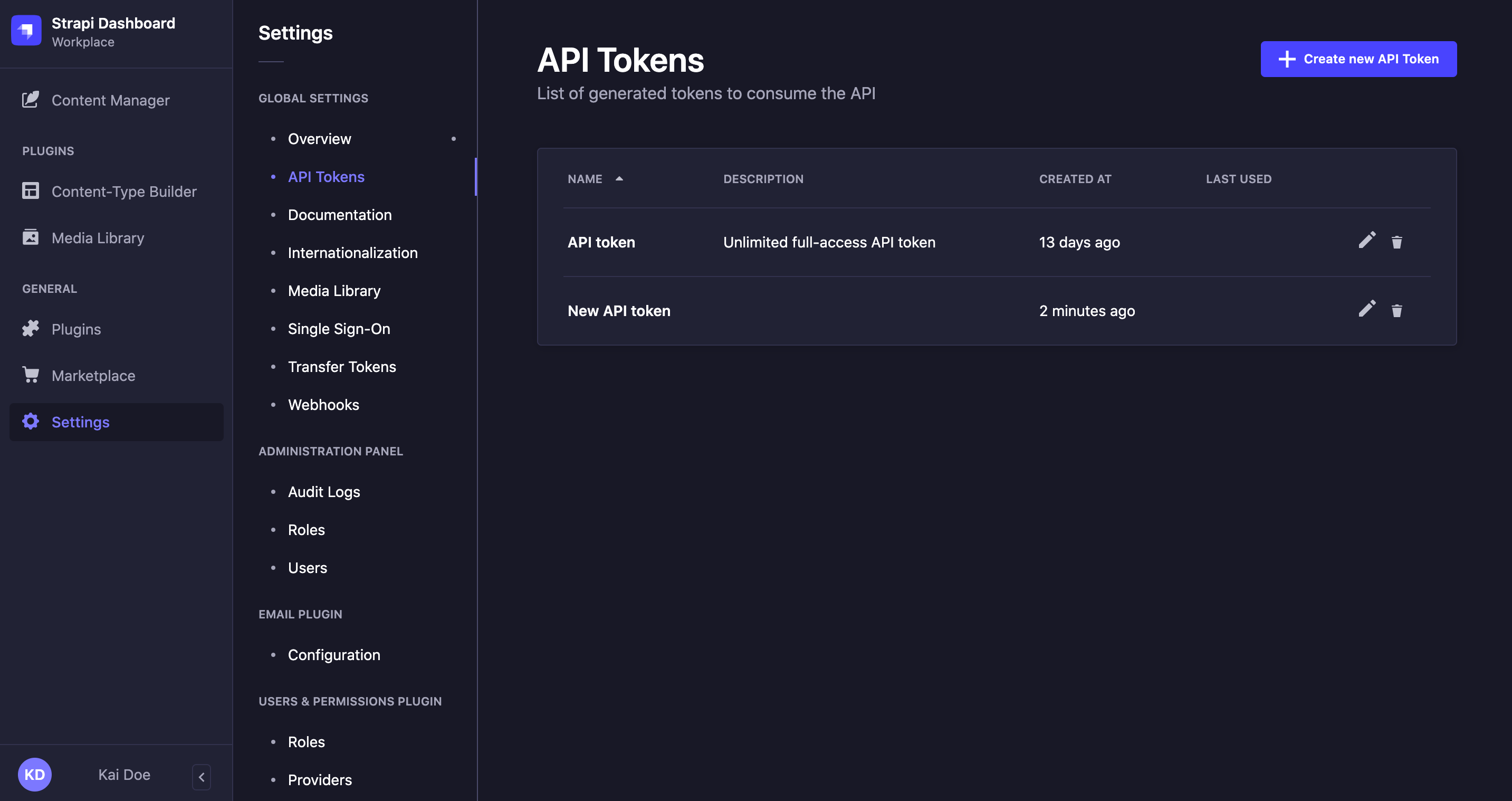This screenshot has width=1512, height=801.
Task: Open the Webhooks settings section
Action: coord(323,404)
